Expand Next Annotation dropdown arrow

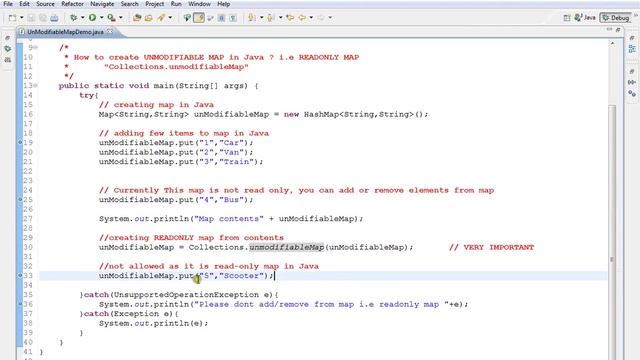[262, 18]
